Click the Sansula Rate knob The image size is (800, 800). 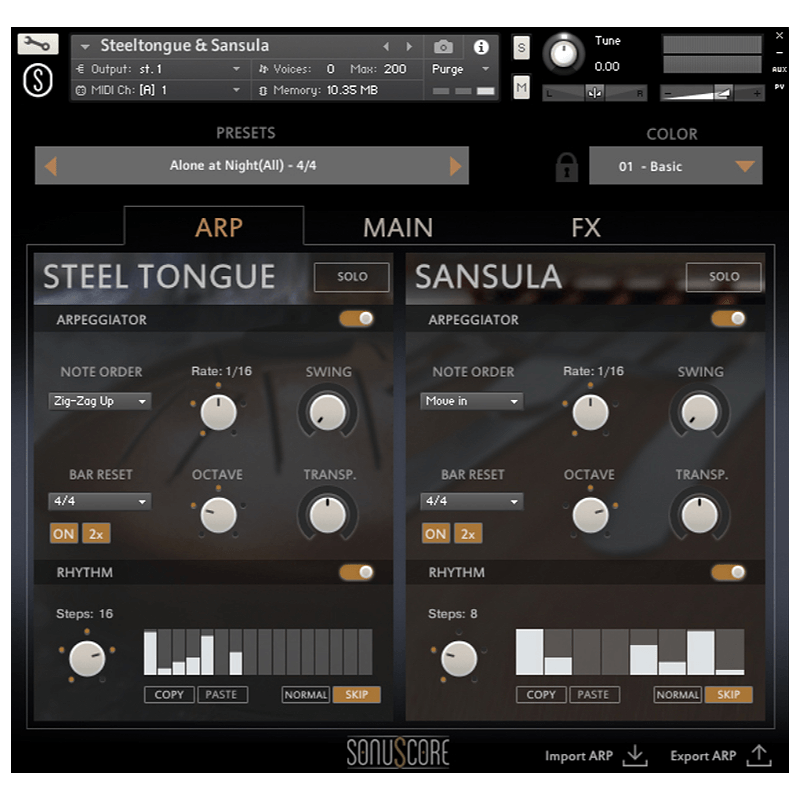tap(590, 412)
